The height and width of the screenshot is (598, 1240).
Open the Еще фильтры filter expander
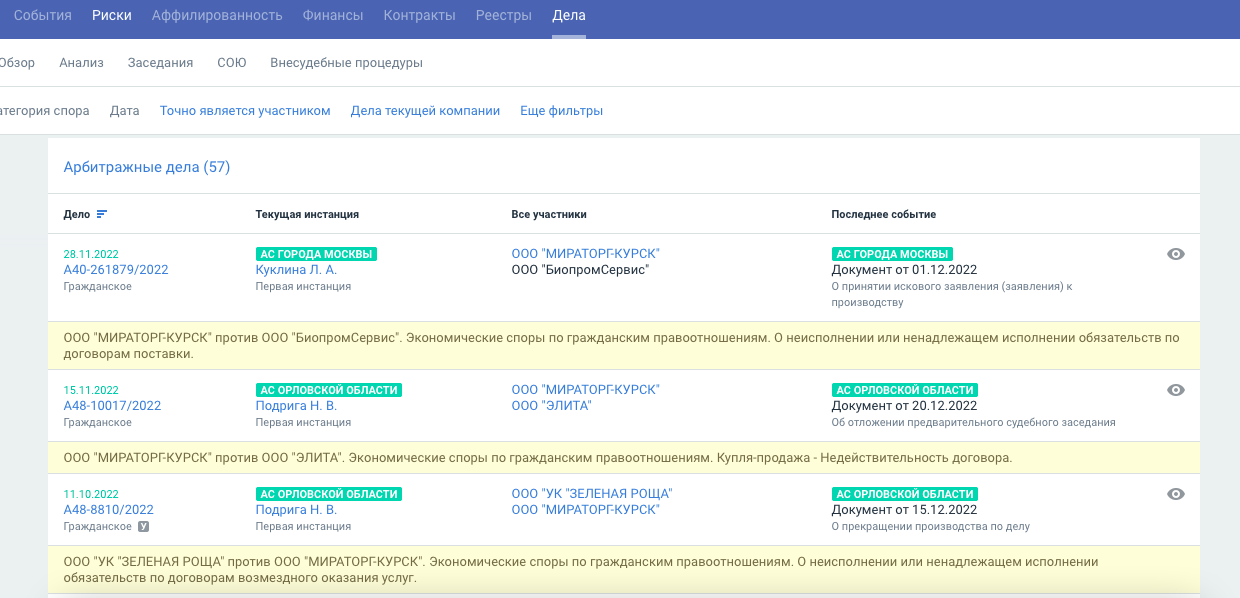[561, 111]
